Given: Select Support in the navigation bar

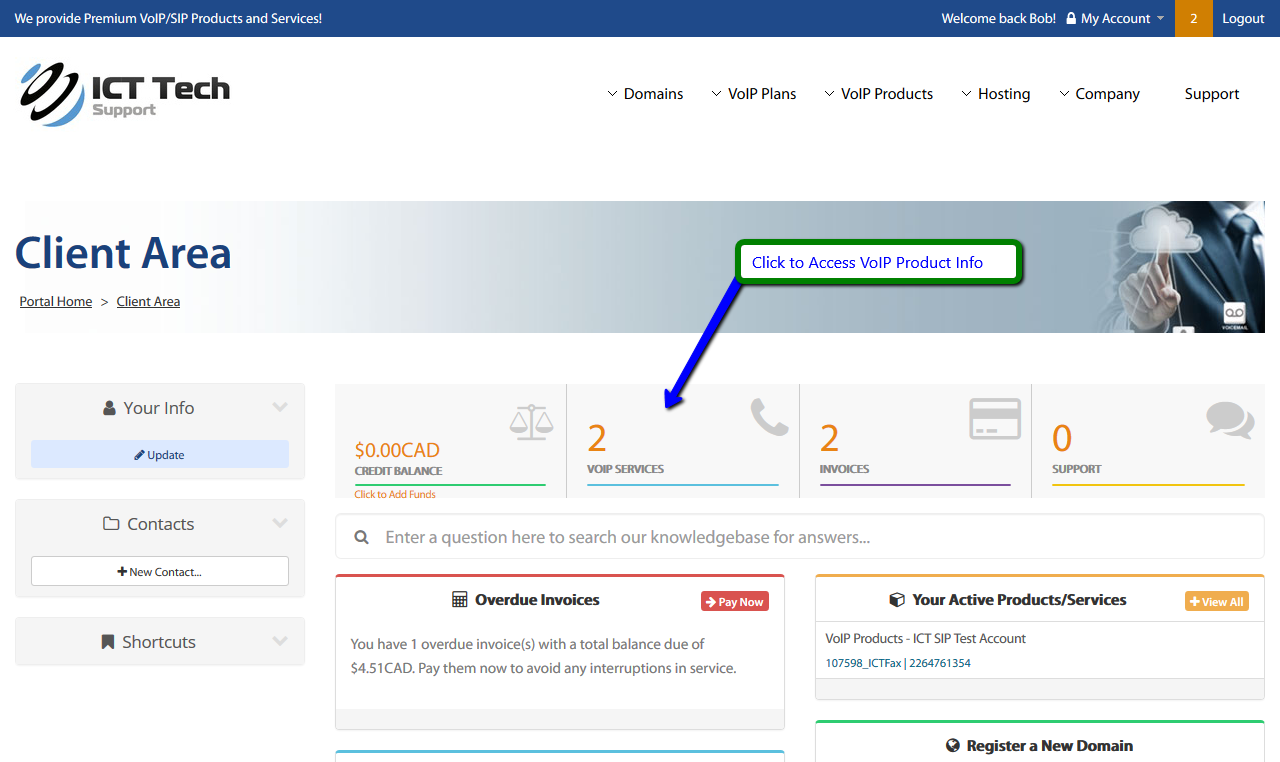Looking at the screenshot, I should 1211,94.
